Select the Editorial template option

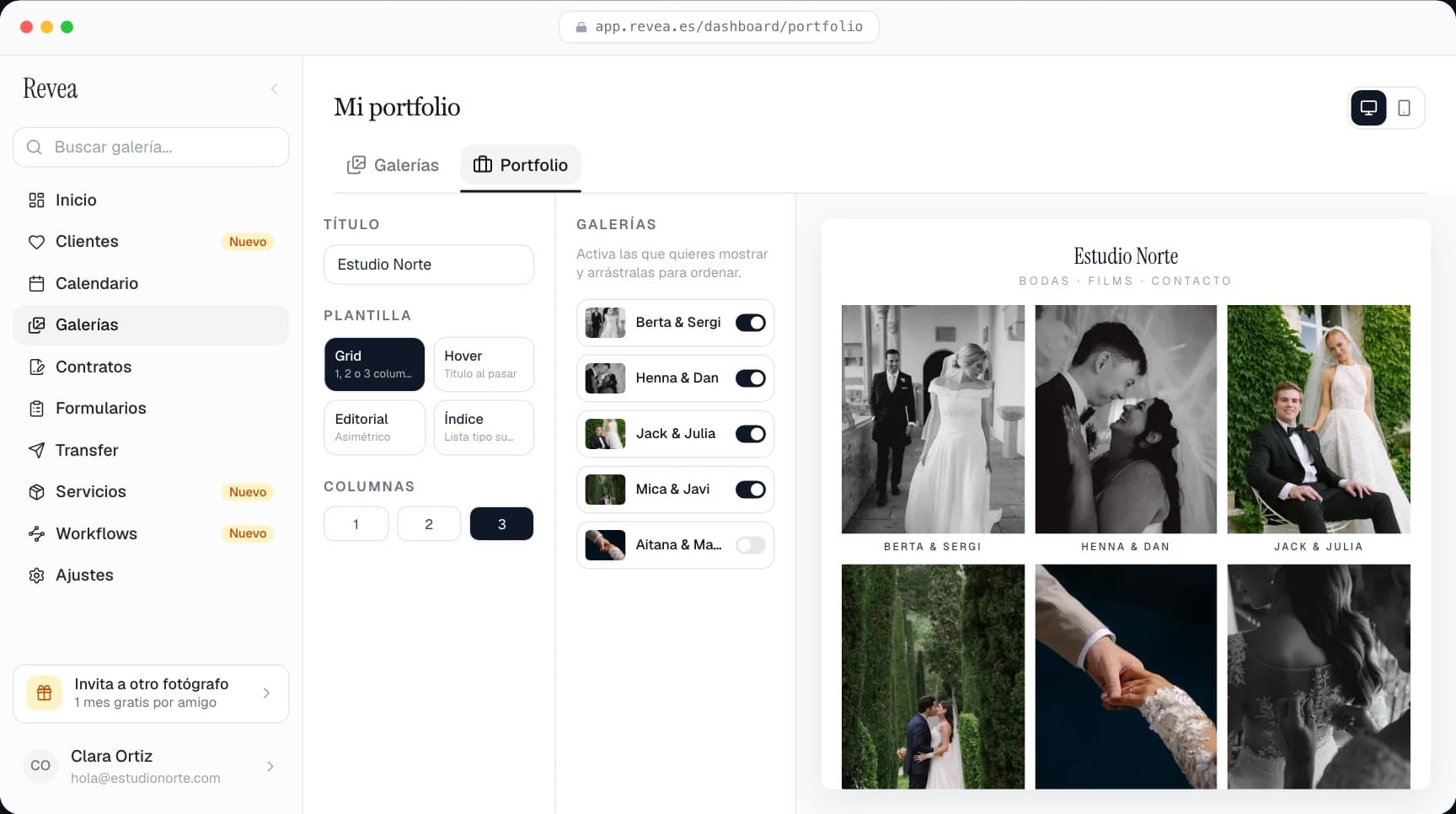(x=374, y=427)
